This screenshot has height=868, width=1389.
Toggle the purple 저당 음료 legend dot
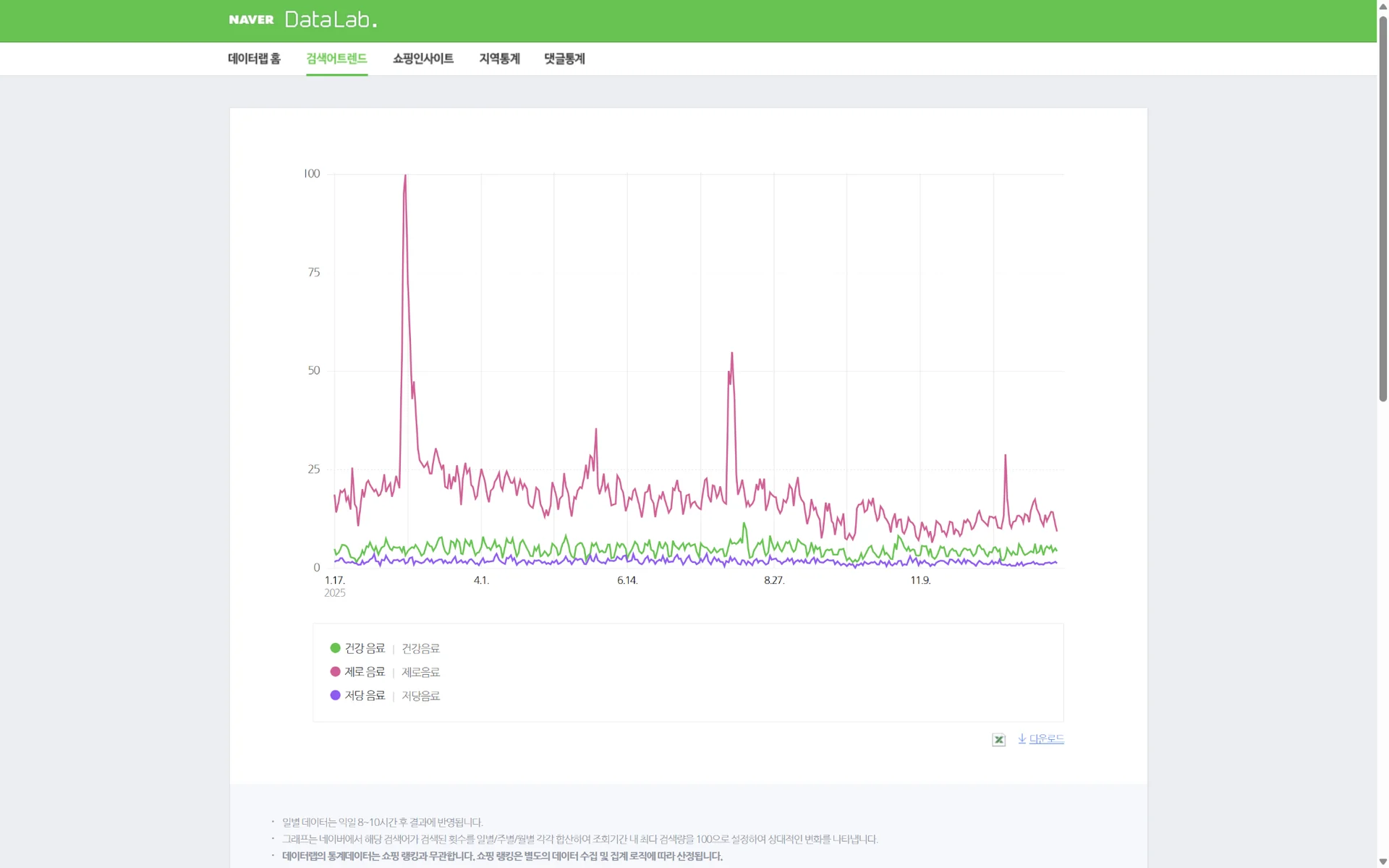coord(335,695)
